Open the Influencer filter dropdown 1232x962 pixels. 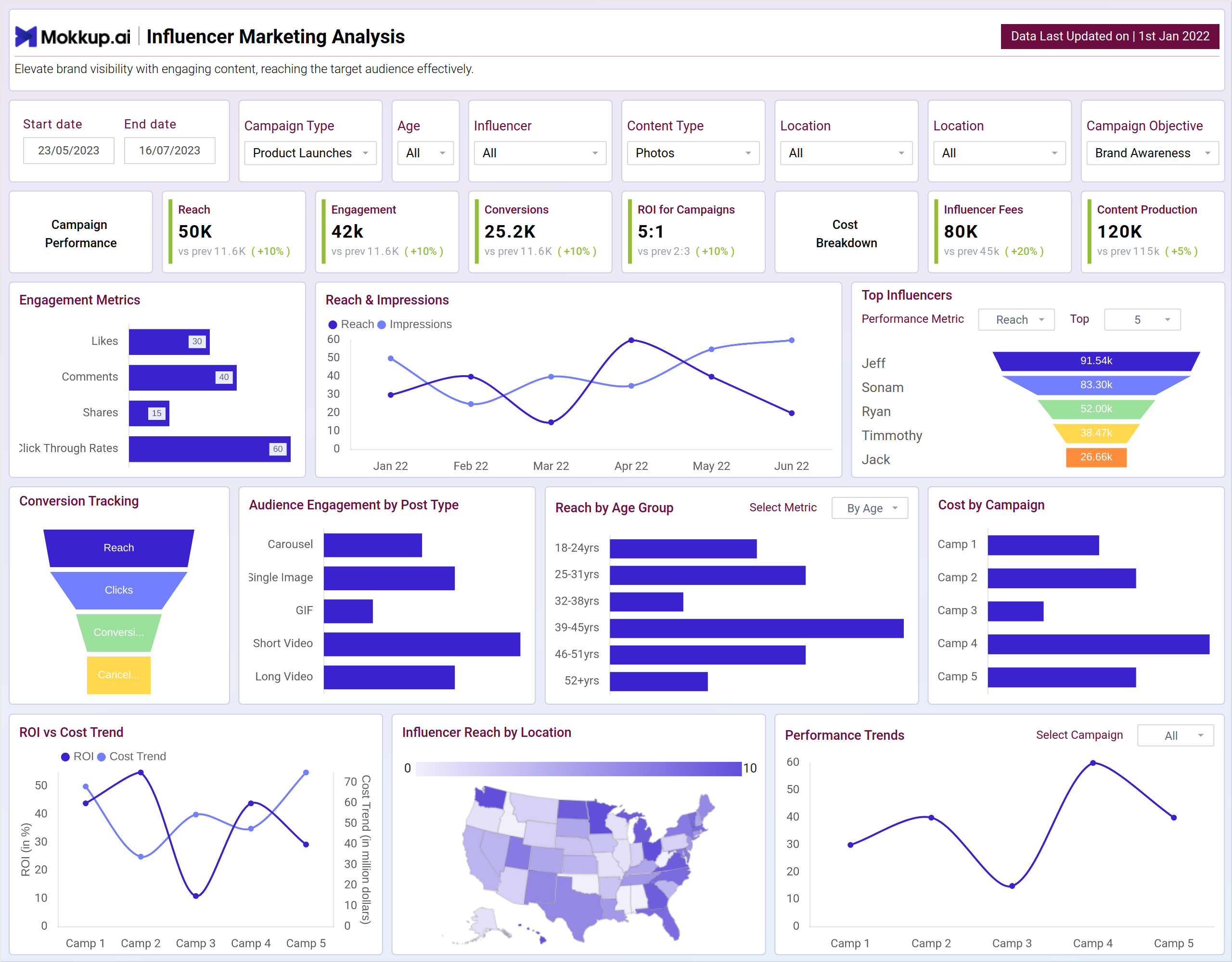click(540, 153)
